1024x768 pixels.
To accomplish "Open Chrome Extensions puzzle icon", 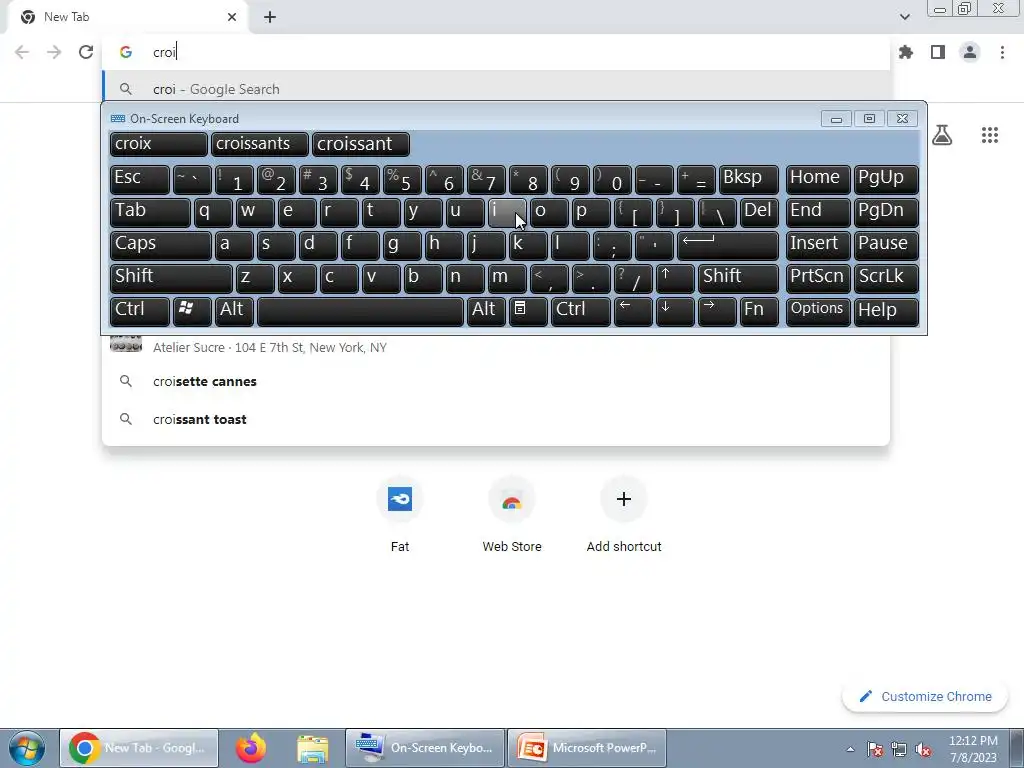I will [x=906, y=52].
